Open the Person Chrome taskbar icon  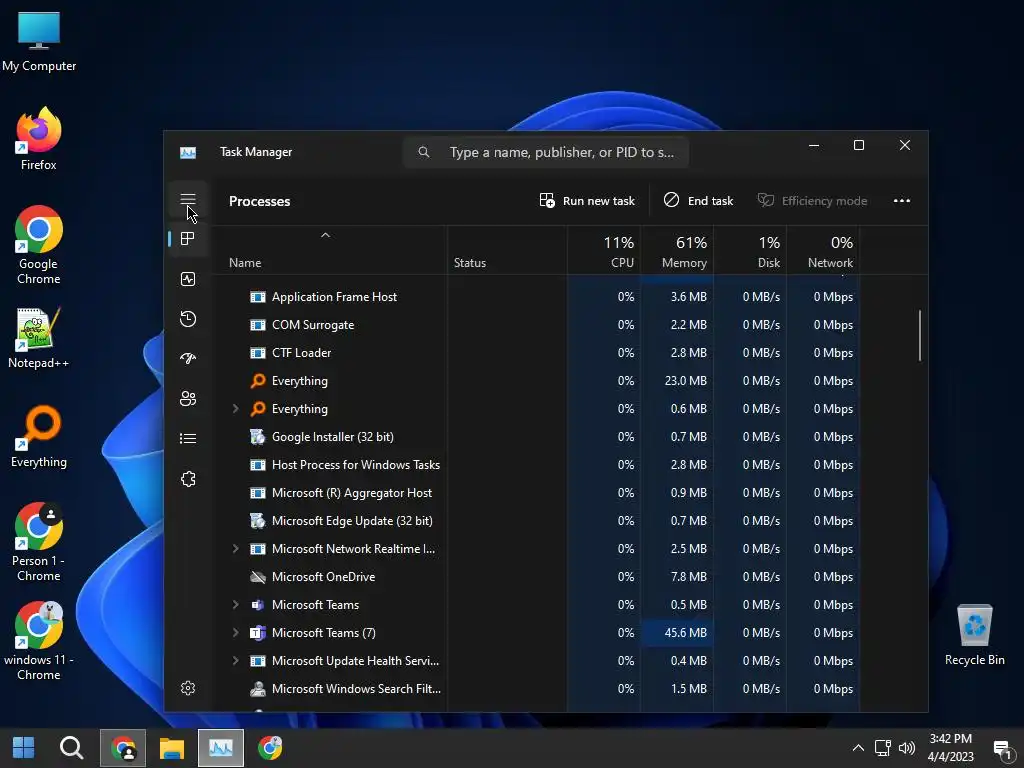(123, 748)
